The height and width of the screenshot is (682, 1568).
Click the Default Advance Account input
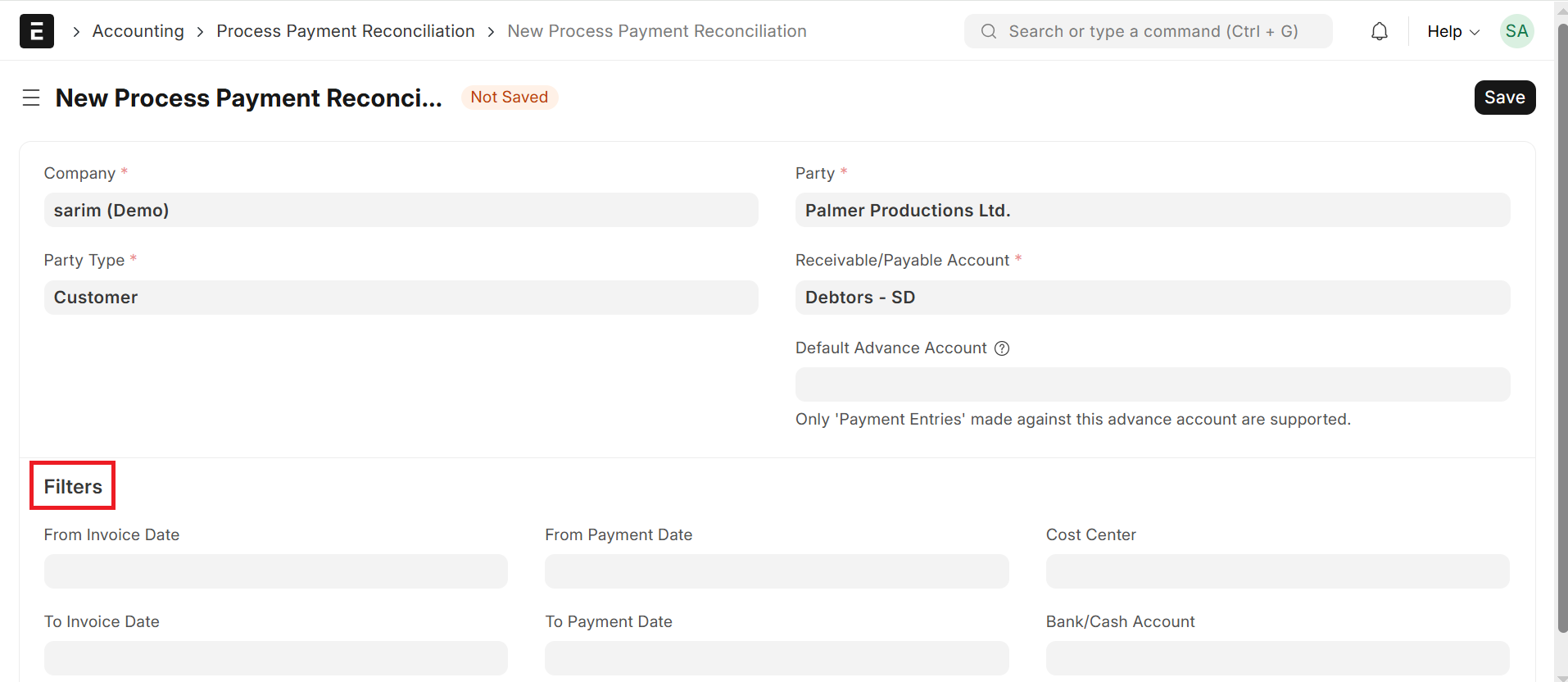[1152, 384]
